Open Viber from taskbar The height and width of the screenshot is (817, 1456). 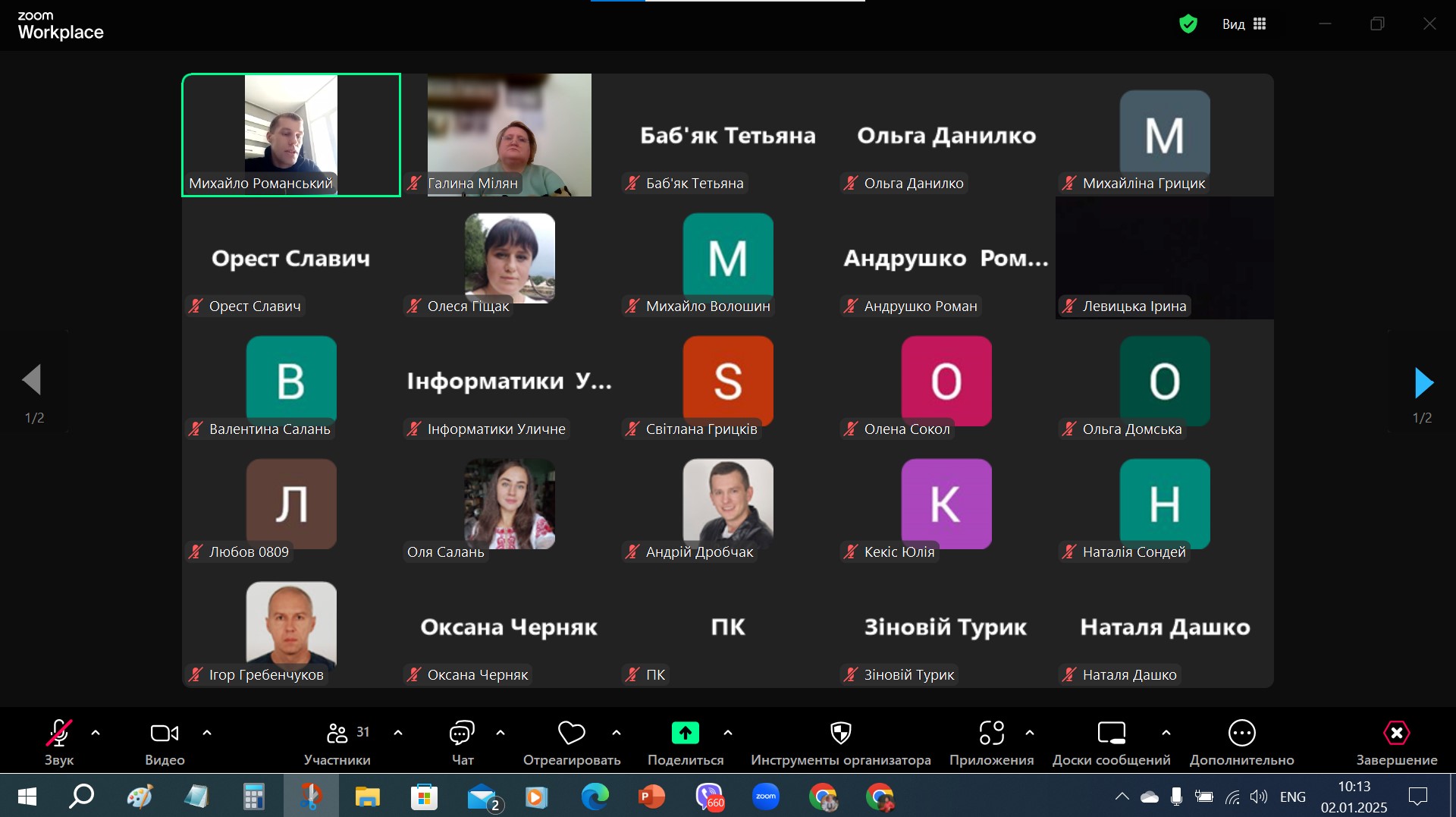(709, 797)
